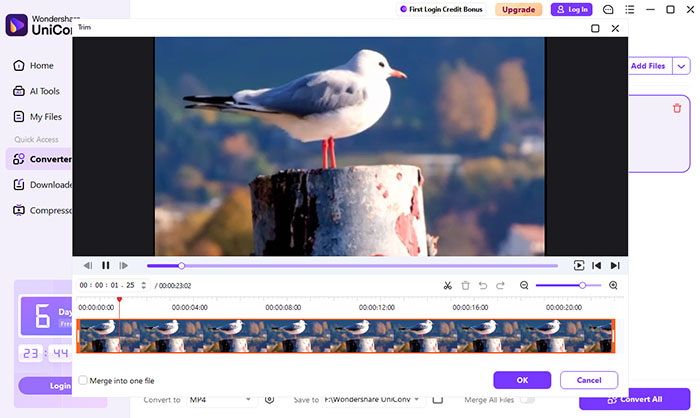Delete the file with red trash icon
Viewport: 700px width, 418px height.
[677, 108]
